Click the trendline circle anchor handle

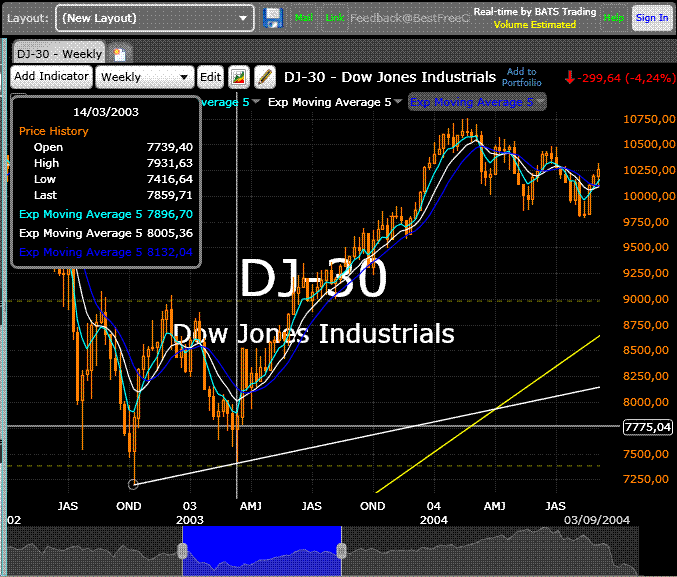click(x=133, y=485)
